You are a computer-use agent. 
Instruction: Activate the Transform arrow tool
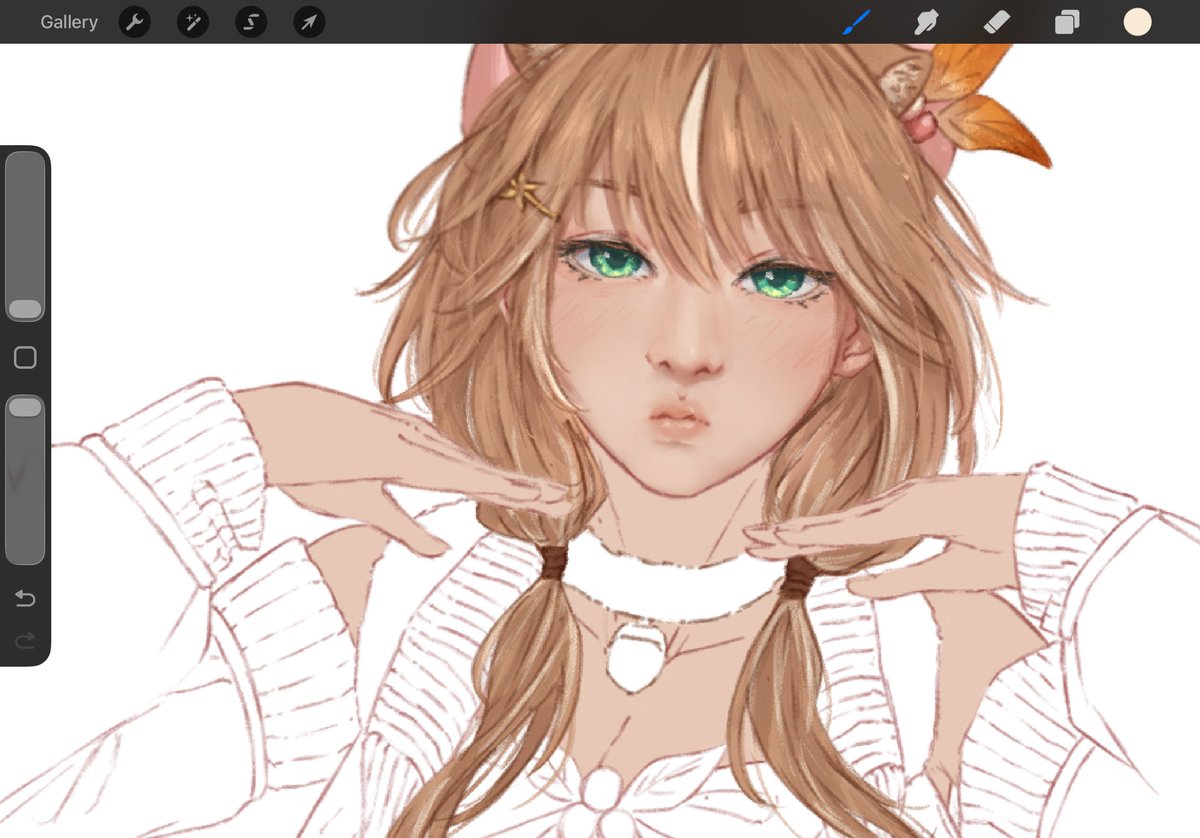tap(310, 22)
